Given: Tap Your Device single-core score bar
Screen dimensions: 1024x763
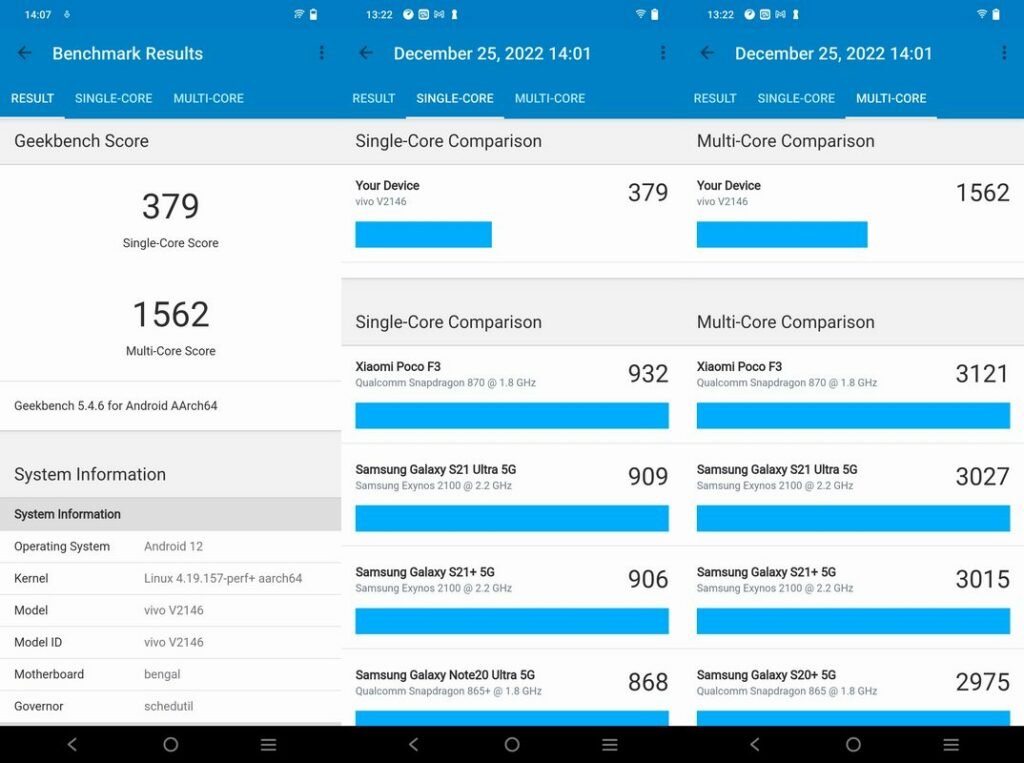Looking at the screenshot, I should 423,235.
